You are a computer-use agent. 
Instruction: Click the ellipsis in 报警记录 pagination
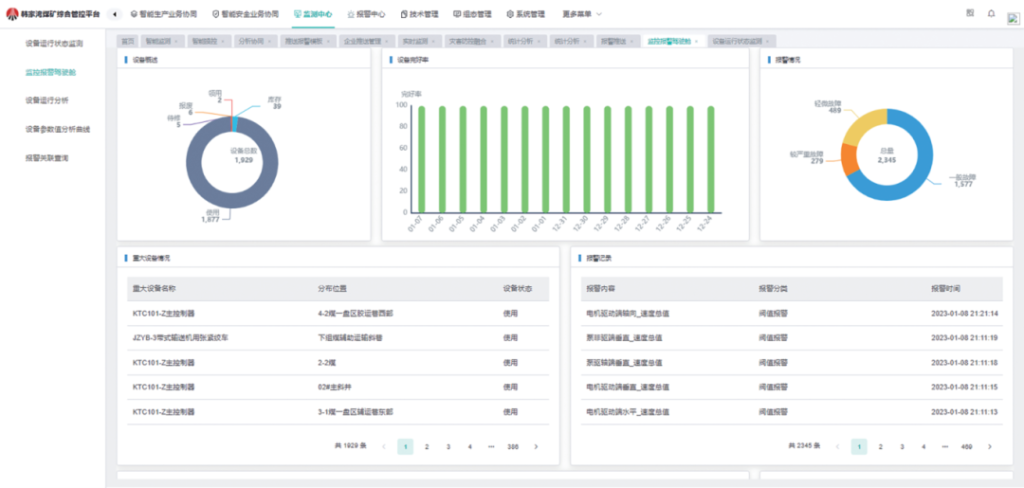(x=945, y=446)
